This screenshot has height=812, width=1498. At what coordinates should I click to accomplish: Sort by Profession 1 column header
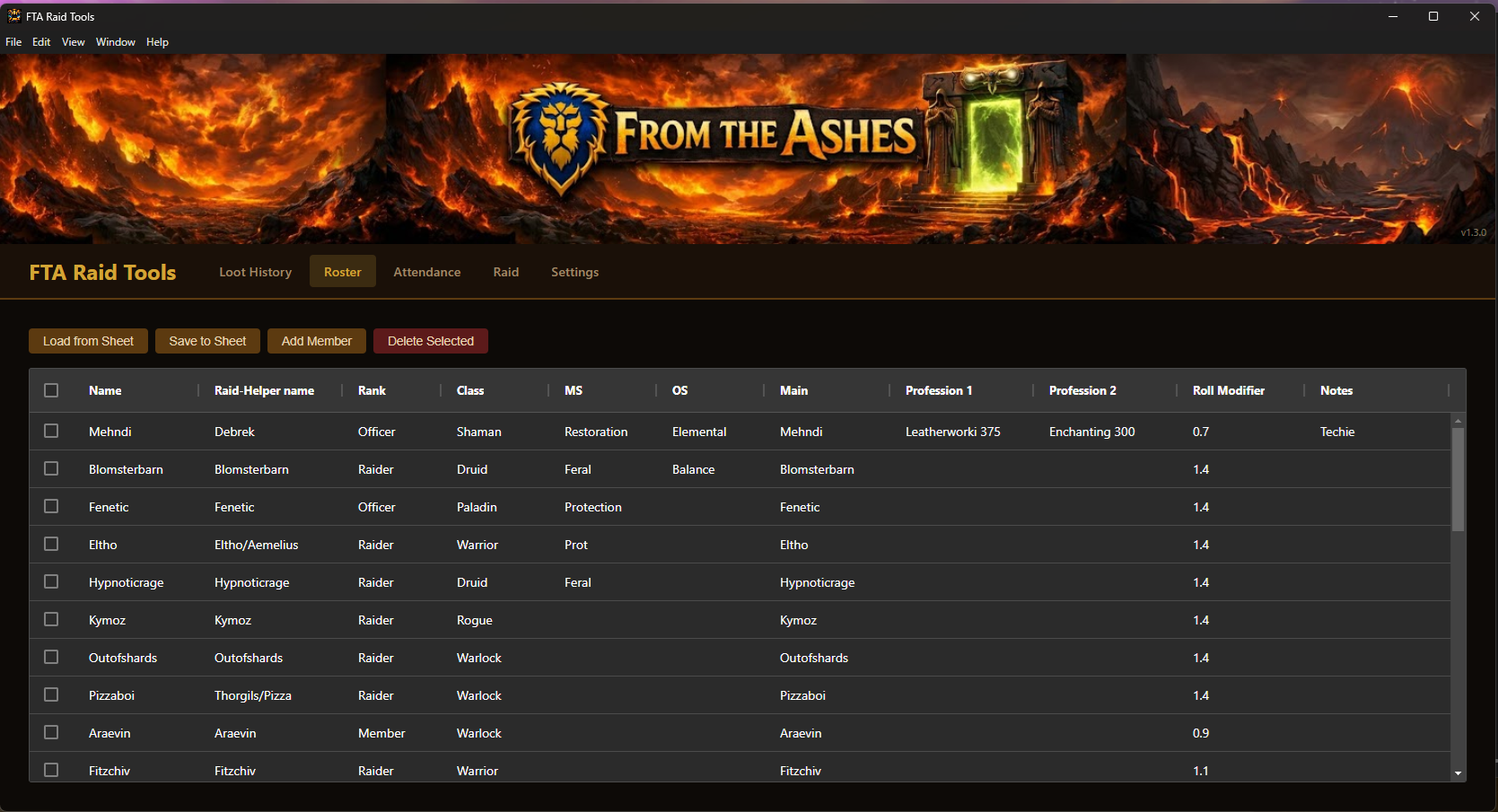tap(939, 390)
